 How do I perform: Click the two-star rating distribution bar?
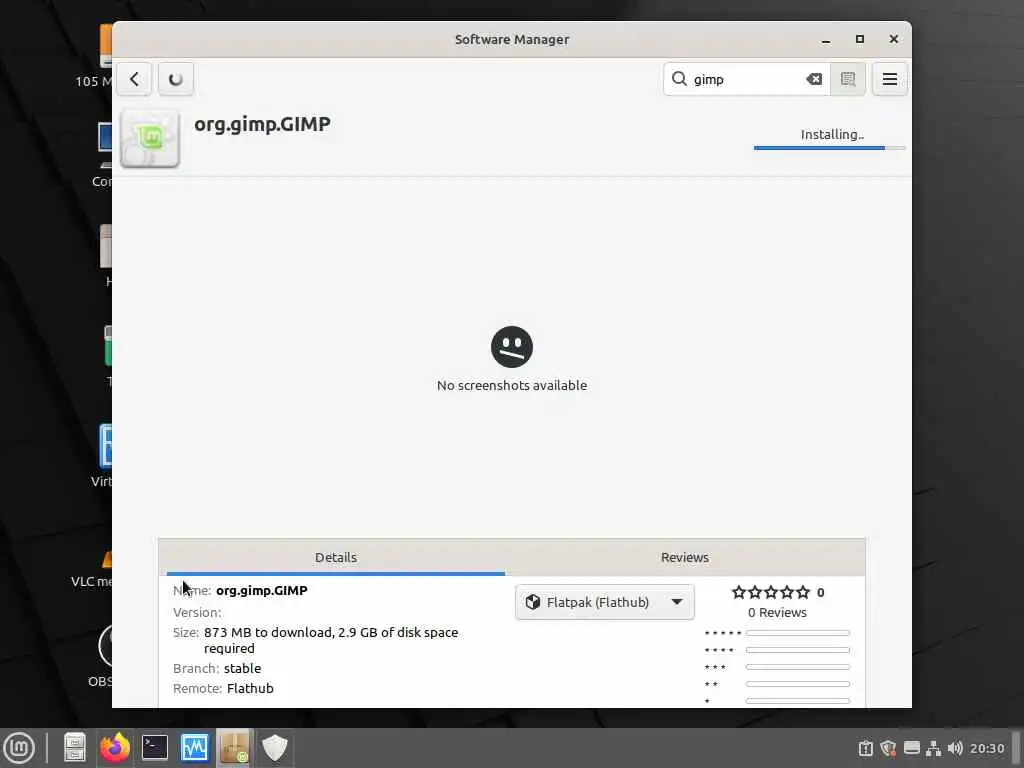798,684
